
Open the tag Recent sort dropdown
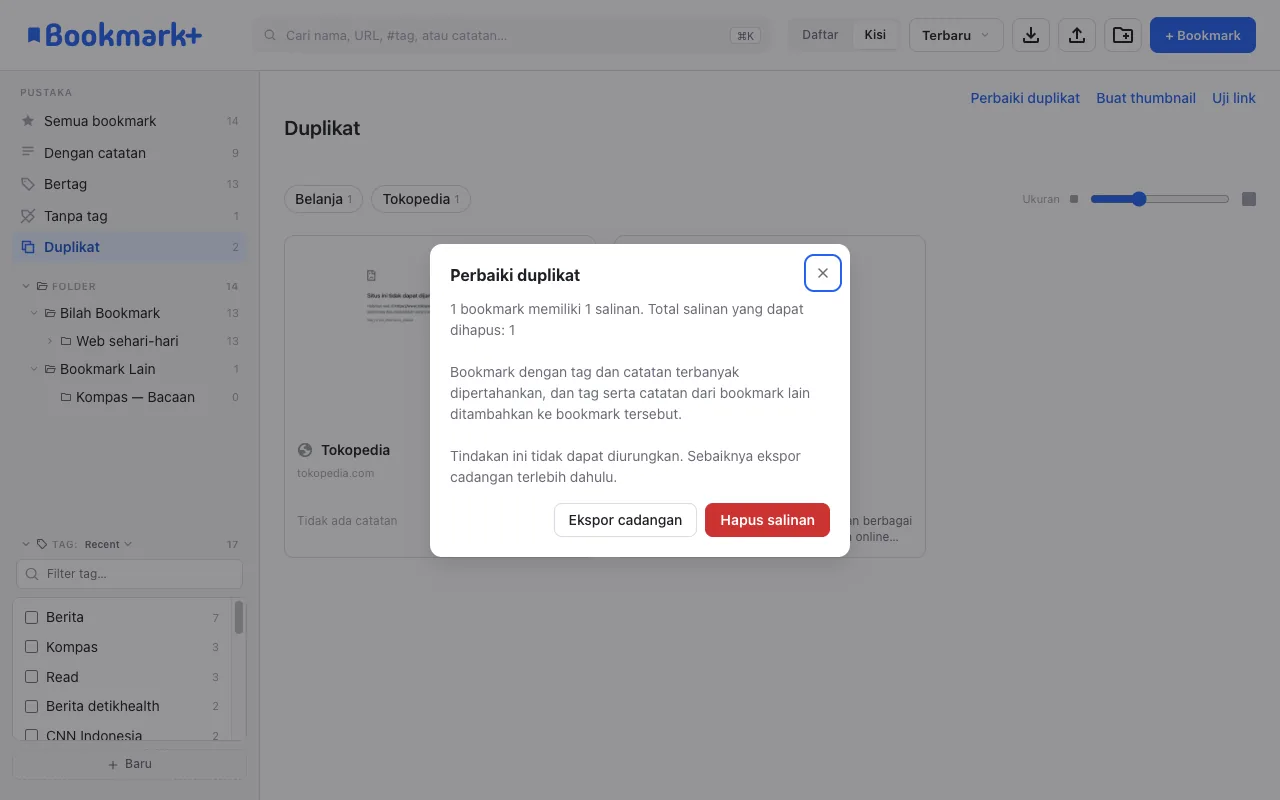click(x=108, y=544)
